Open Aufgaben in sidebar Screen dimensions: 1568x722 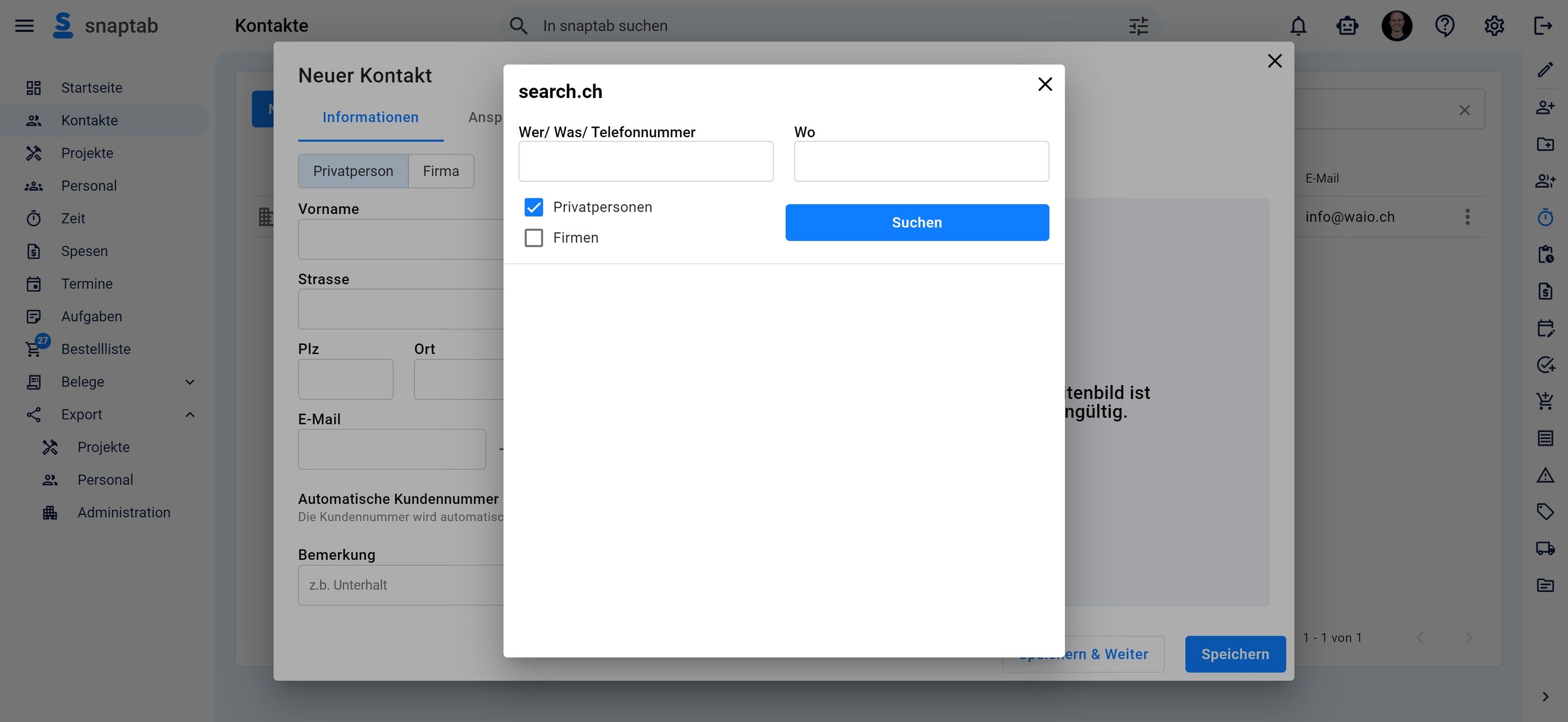(x=105, y=316)
